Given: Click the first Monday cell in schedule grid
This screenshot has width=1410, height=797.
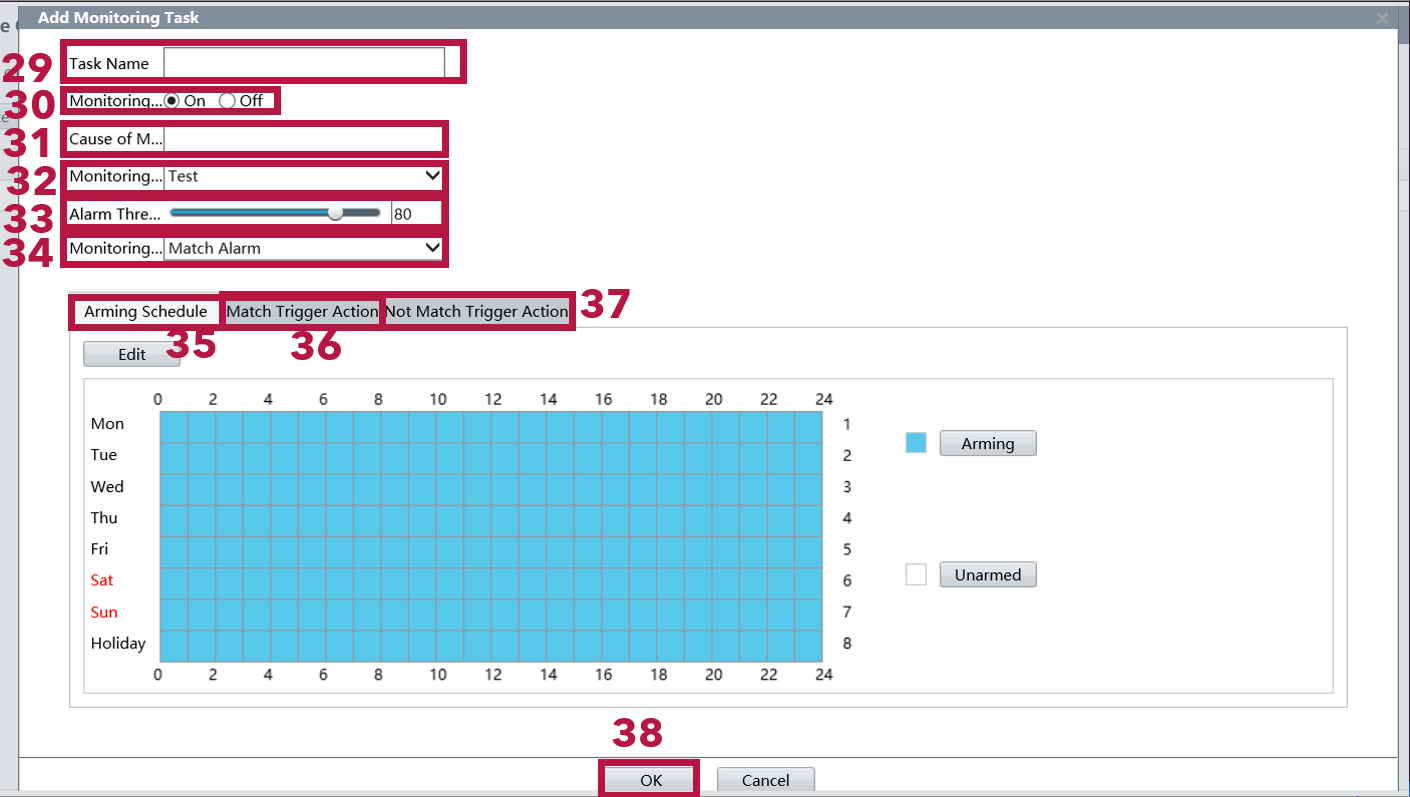Looking at the screenshot, I should (x=174, y=424).
